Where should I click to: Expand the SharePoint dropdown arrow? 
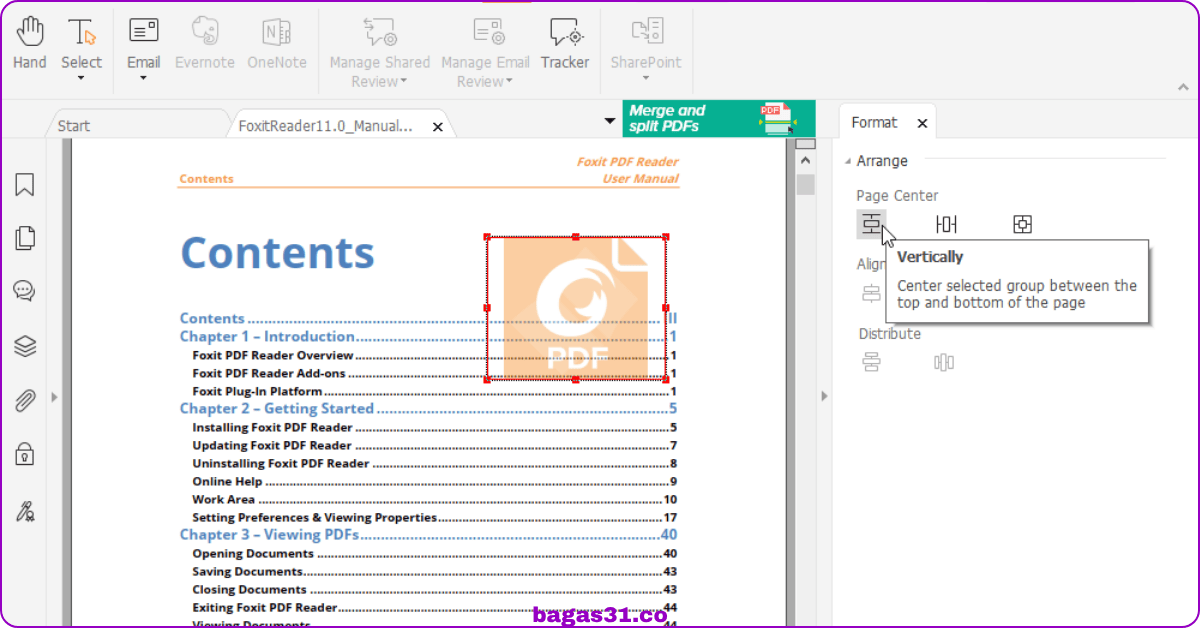tap(646, 78)
